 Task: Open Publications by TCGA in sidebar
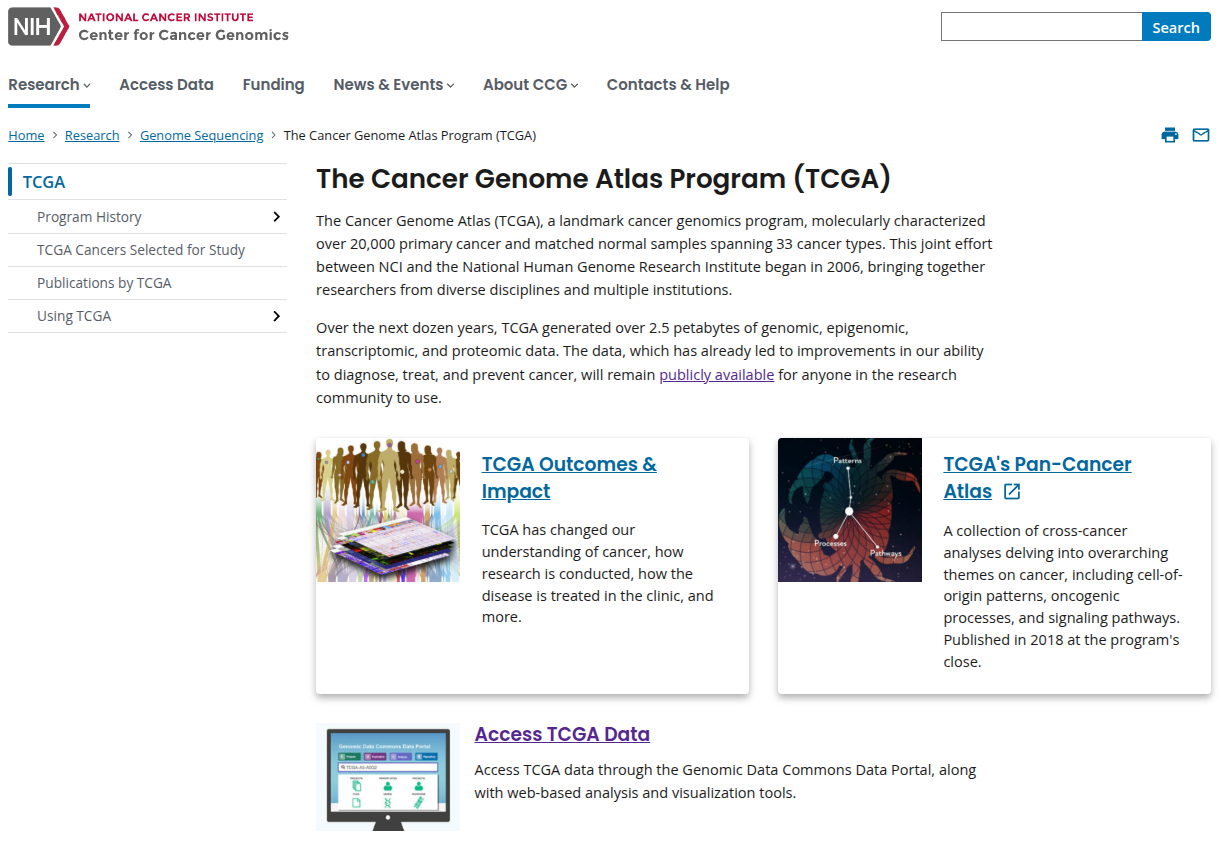click(x=104, y=283)
